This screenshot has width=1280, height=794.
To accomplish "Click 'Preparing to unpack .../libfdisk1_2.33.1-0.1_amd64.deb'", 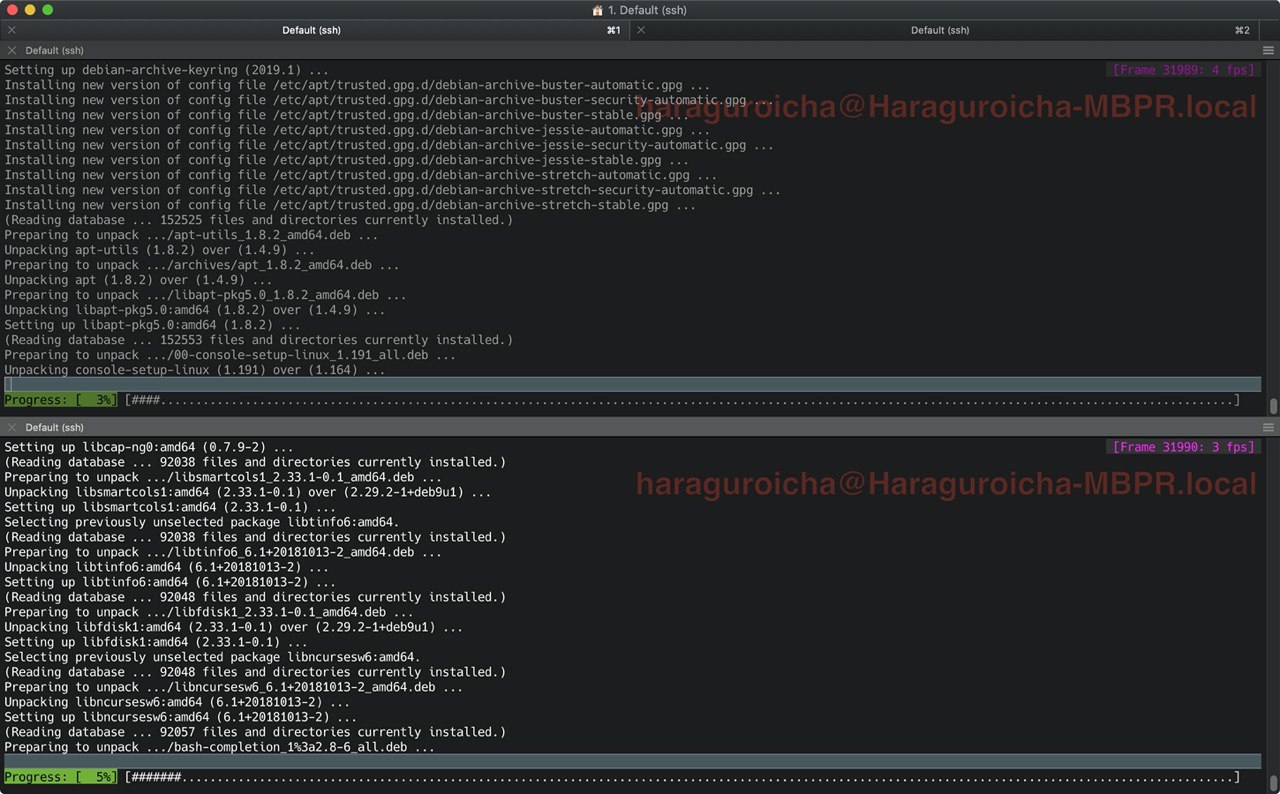I will coord(209,612).
